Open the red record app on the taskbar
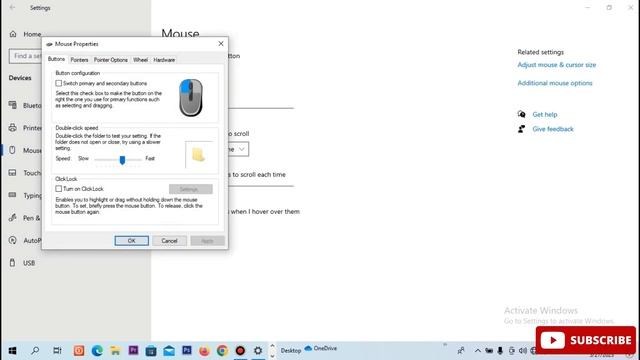 pos(240,351)
